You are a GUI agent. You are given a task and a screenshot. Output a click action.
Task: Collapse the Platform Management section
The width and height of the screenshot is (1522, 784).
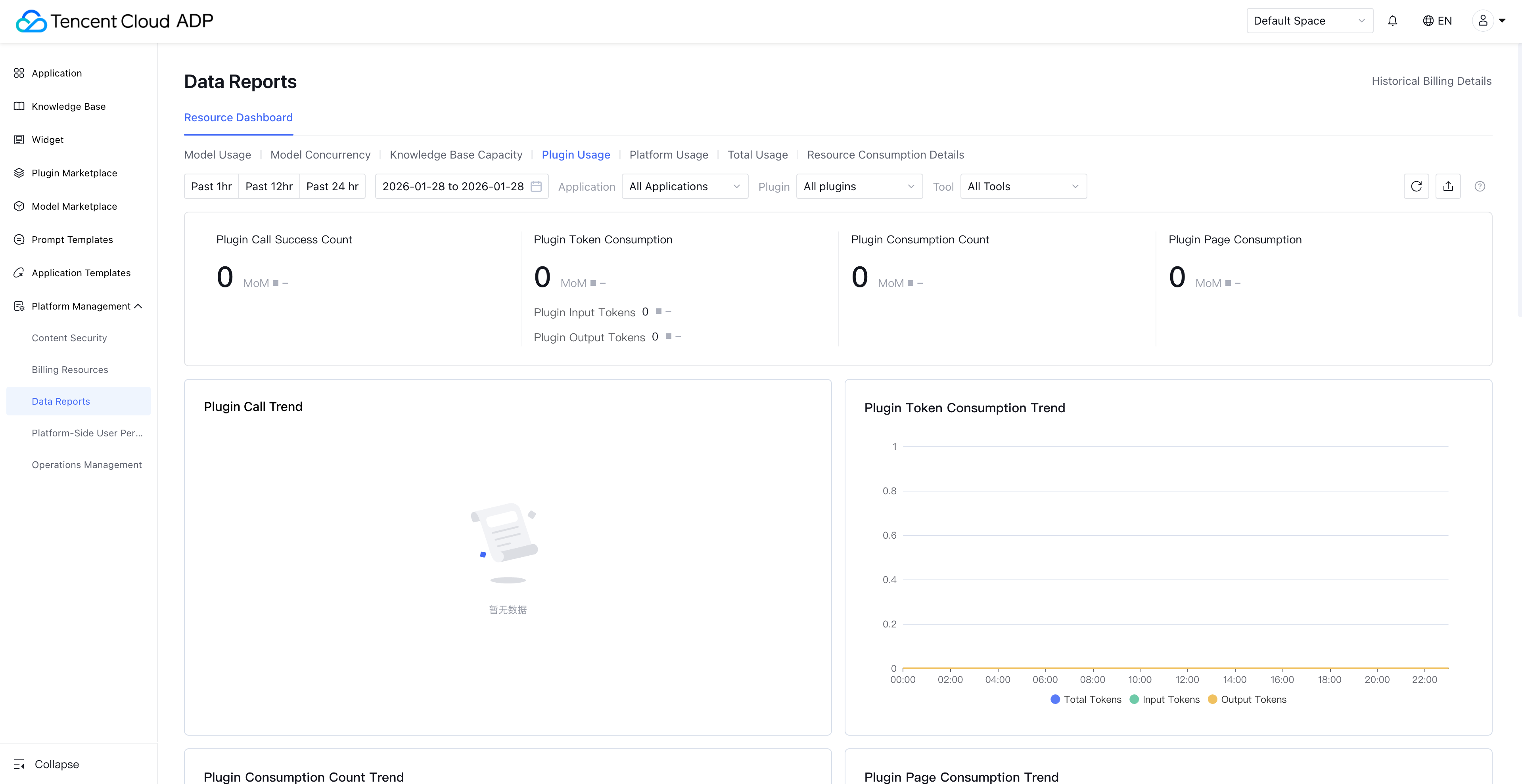tap(138, 306)
